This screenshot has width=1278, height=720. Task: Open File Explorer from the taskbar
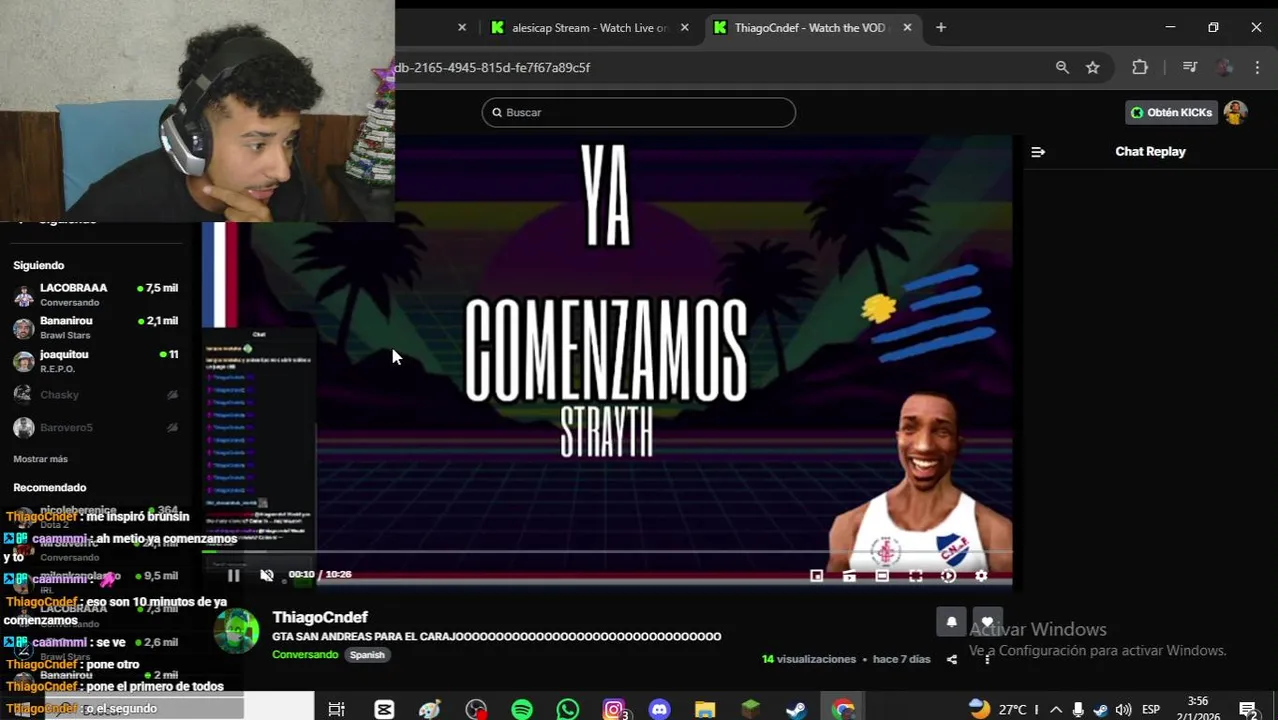coord(705,709)
